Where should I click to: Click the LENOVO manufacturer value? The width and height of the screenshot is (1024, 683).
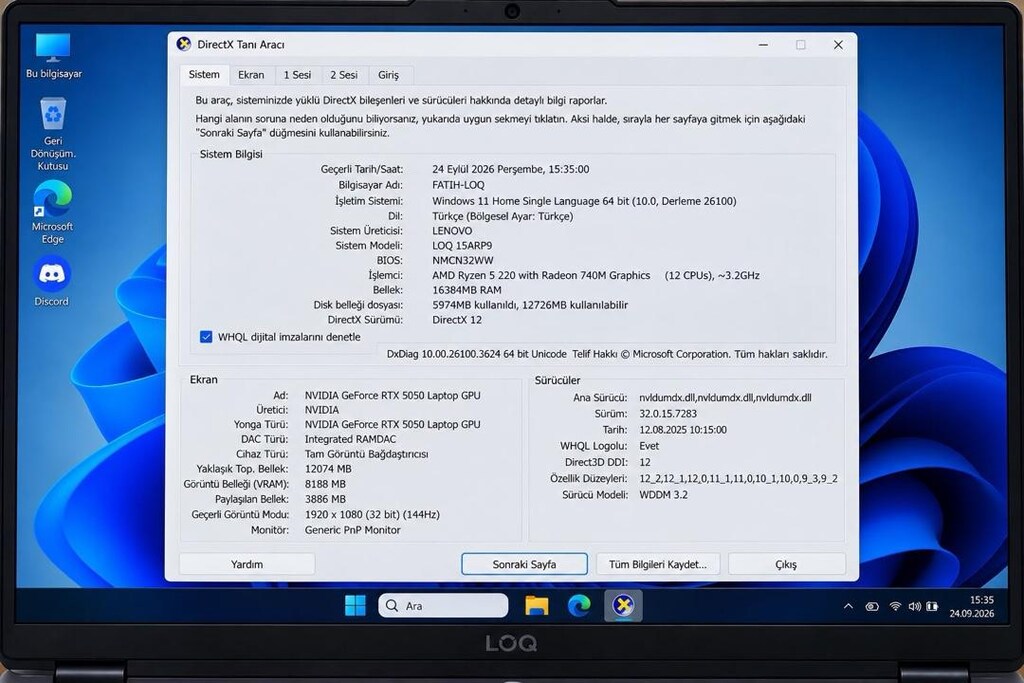[x=452, y=230]
